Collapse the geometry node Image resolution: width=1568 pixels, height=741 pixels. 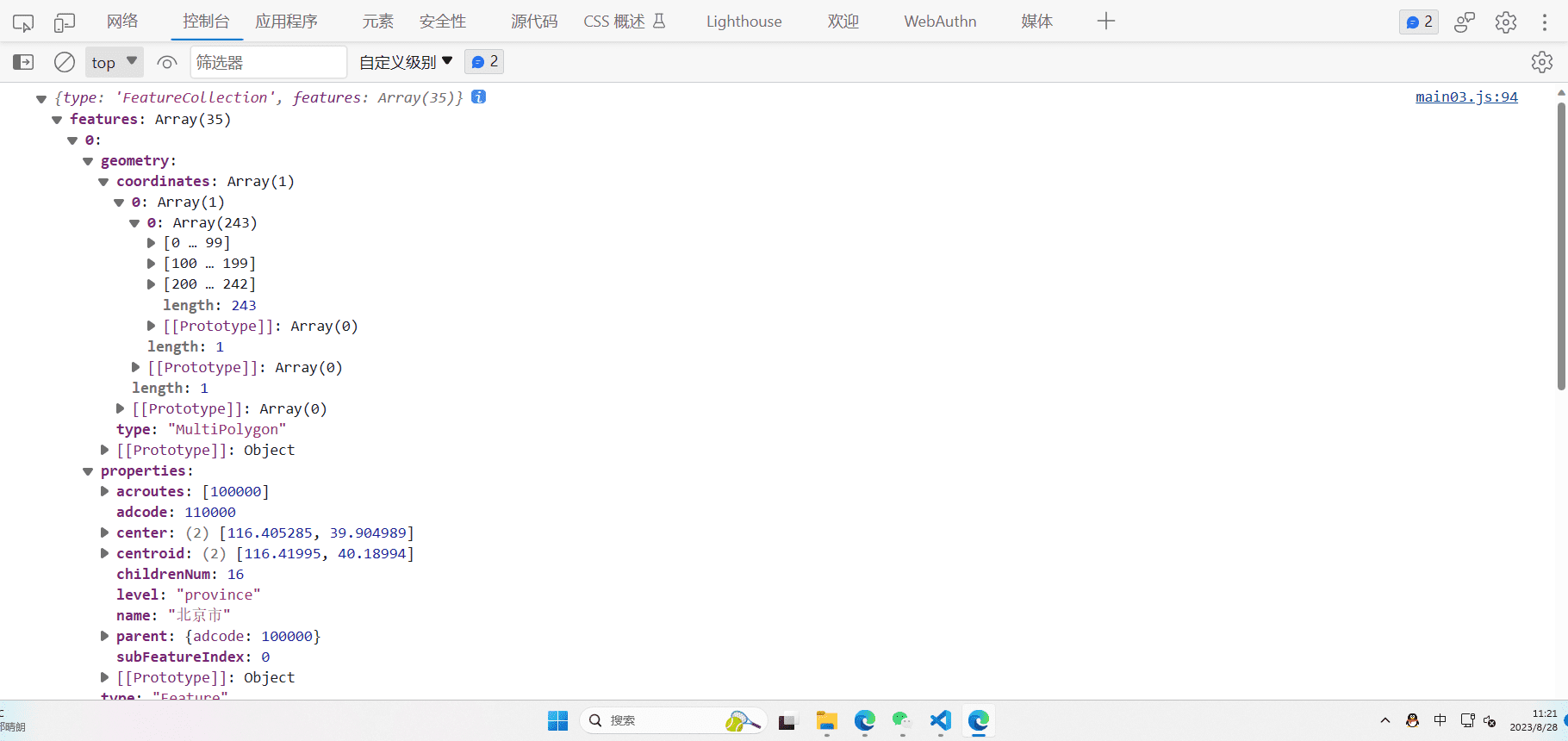pyautogui.click(x=88, y=161)
